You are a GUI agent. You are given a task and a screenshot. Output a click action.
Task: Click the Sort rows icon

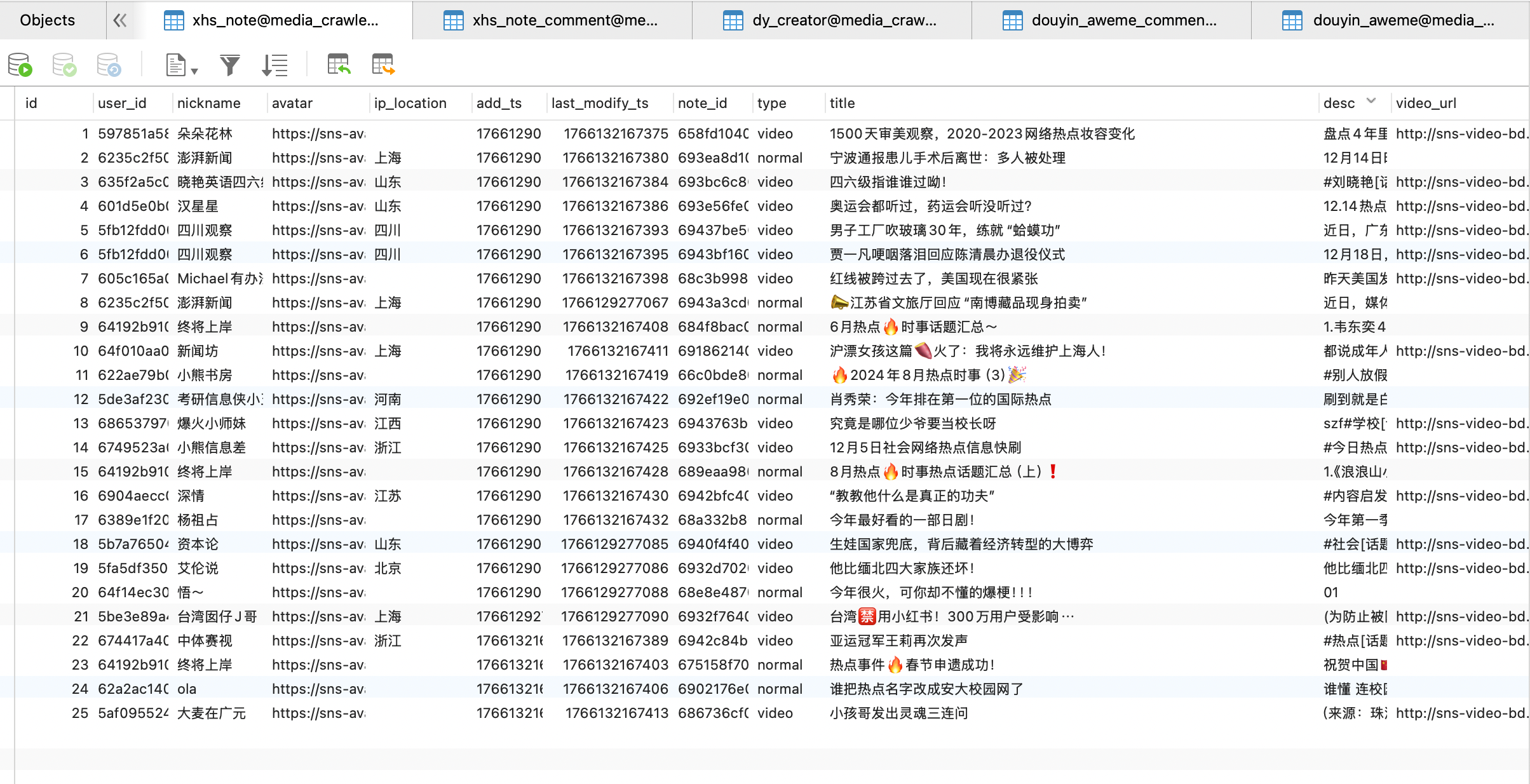(274, 65)
